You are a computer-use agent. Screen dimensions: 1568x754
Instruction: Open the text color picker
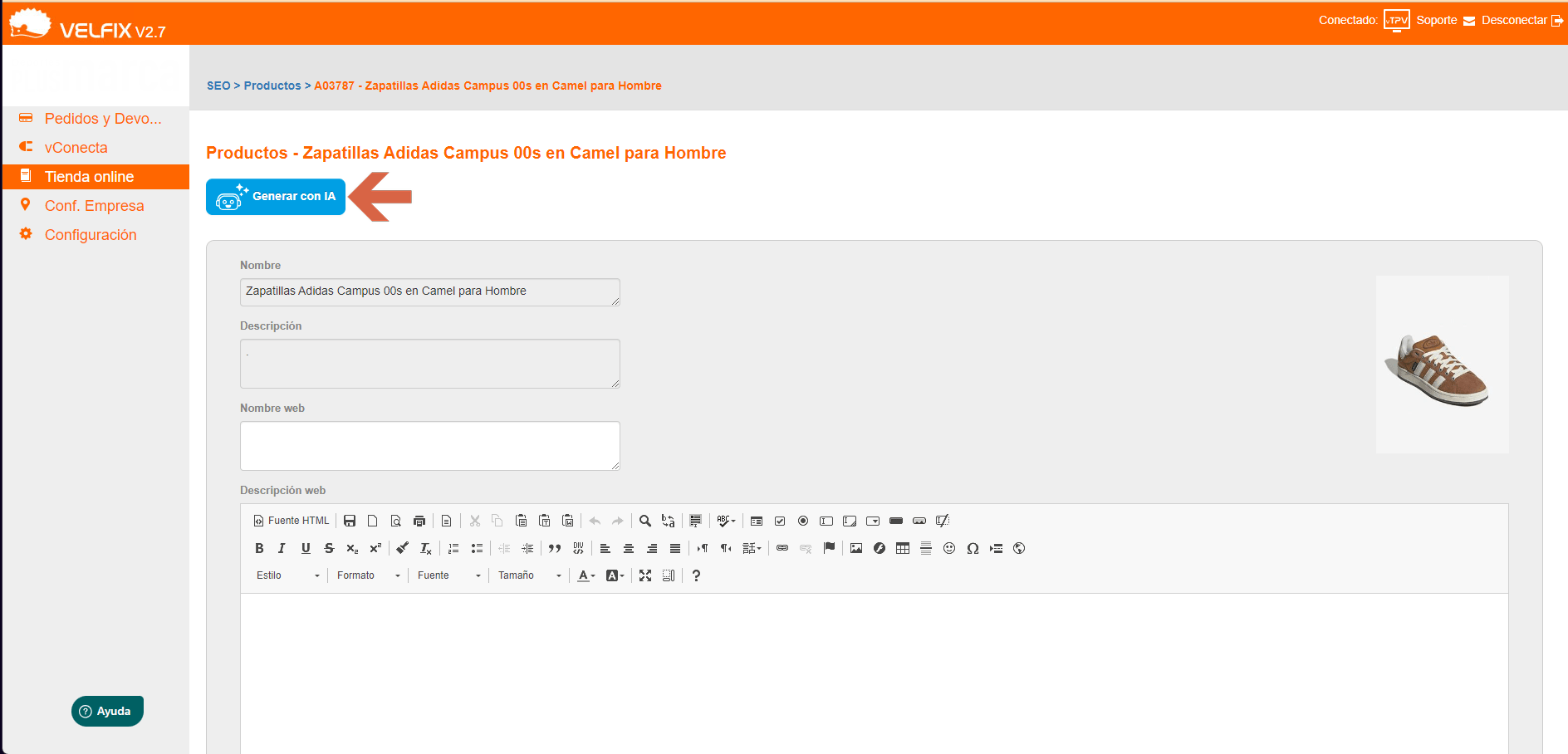pyautogui.click(x=586, y=575)
